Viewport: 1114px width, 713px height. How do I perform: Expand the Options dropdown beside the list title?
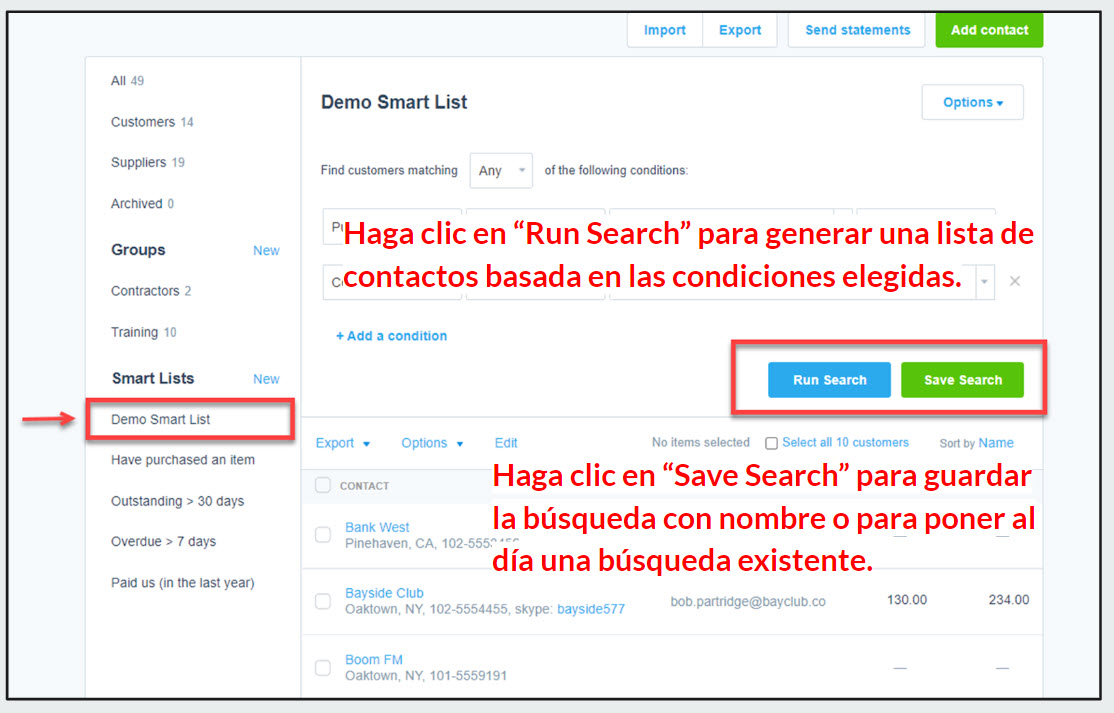pos(972,103)
